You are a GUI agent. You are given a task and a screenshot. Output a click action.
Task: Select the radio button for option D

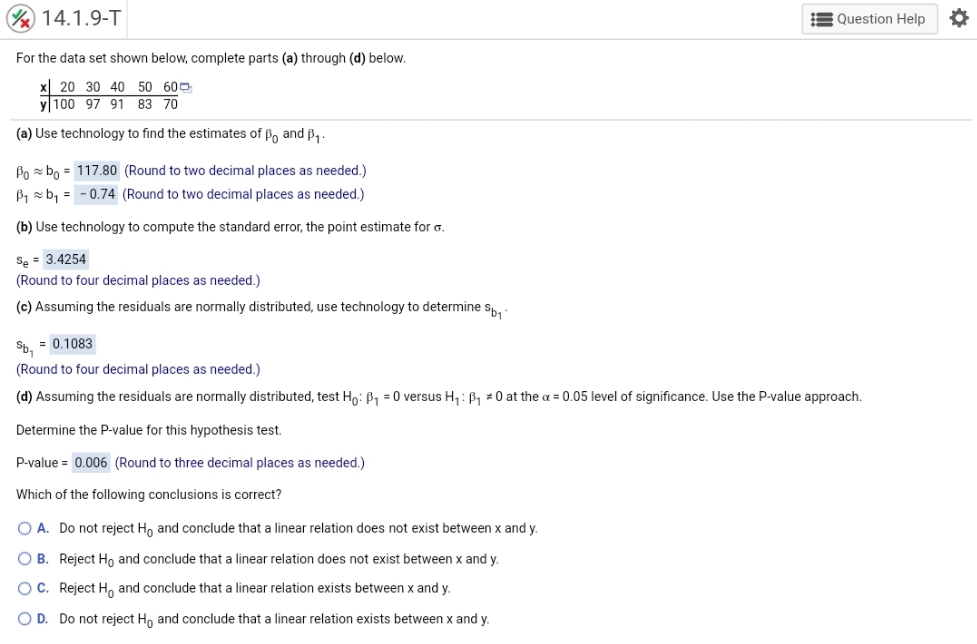tap(23, 618)
